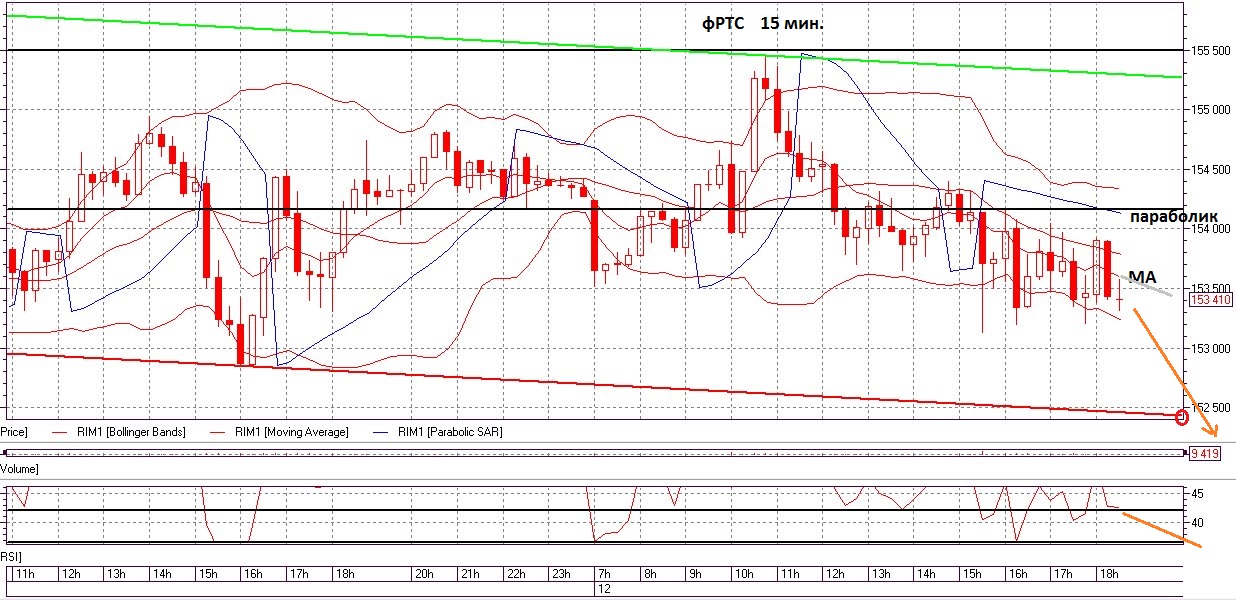Click the 8h time axis label

(649, 574)
